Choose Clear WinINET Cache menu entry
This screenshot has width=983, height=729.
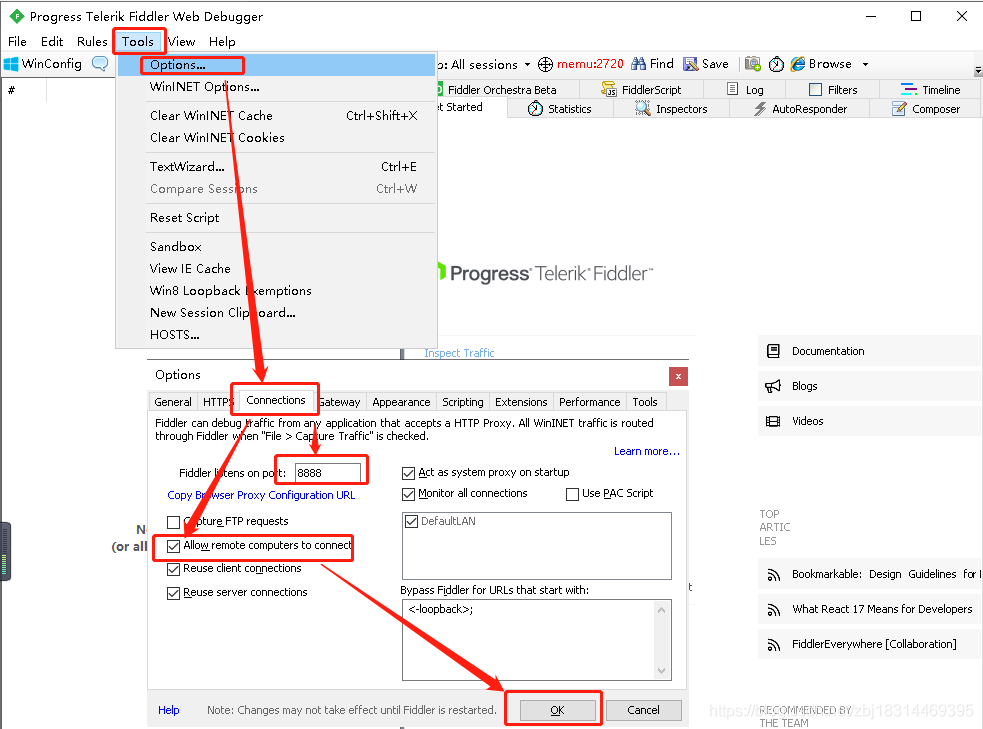pos(277,115)
